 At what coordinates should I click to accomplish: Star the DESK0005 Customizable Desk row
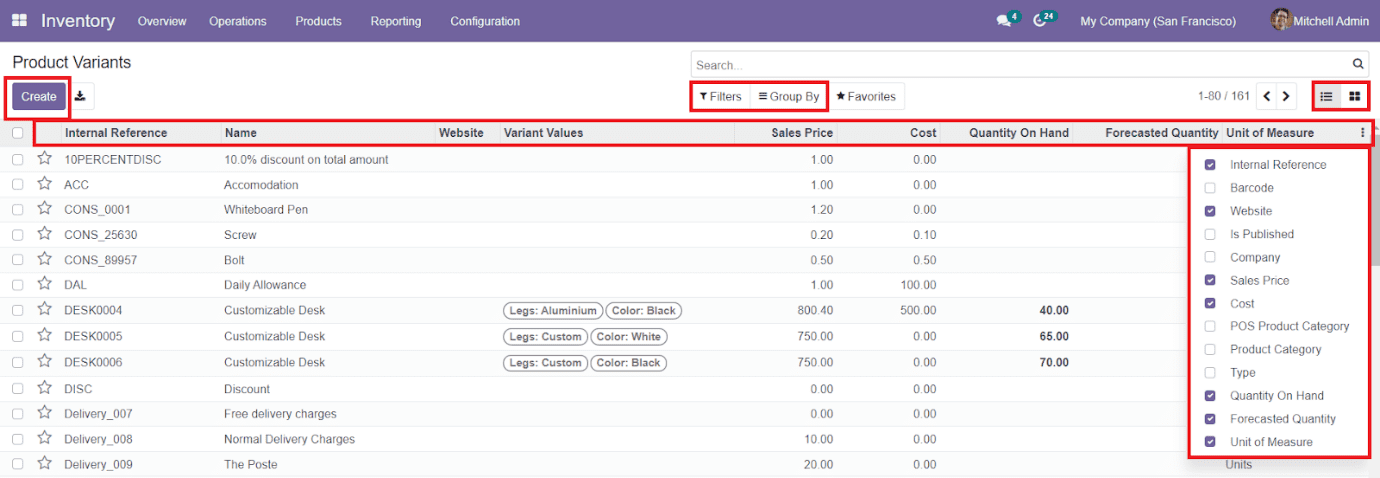[44, 336]
